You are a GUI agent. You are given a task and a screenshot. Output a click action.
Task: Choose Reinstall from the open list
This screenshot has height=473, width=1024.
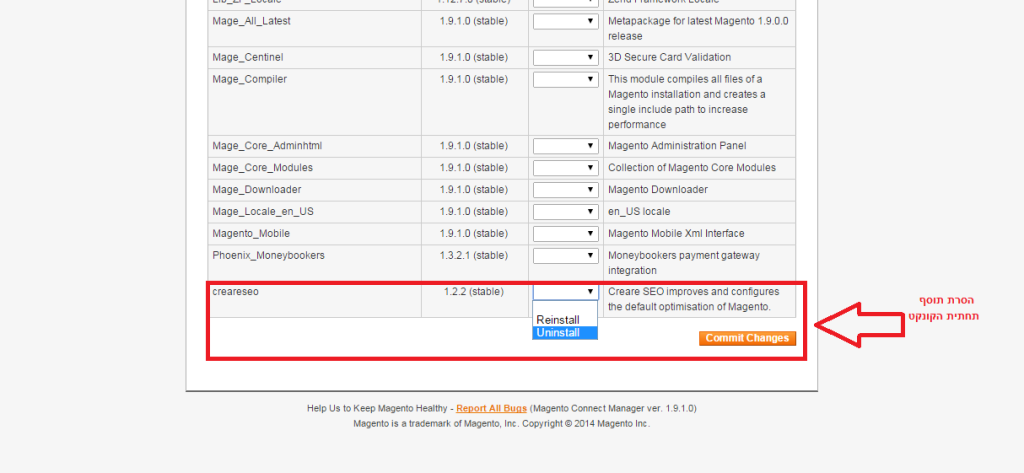pos(565,320)
